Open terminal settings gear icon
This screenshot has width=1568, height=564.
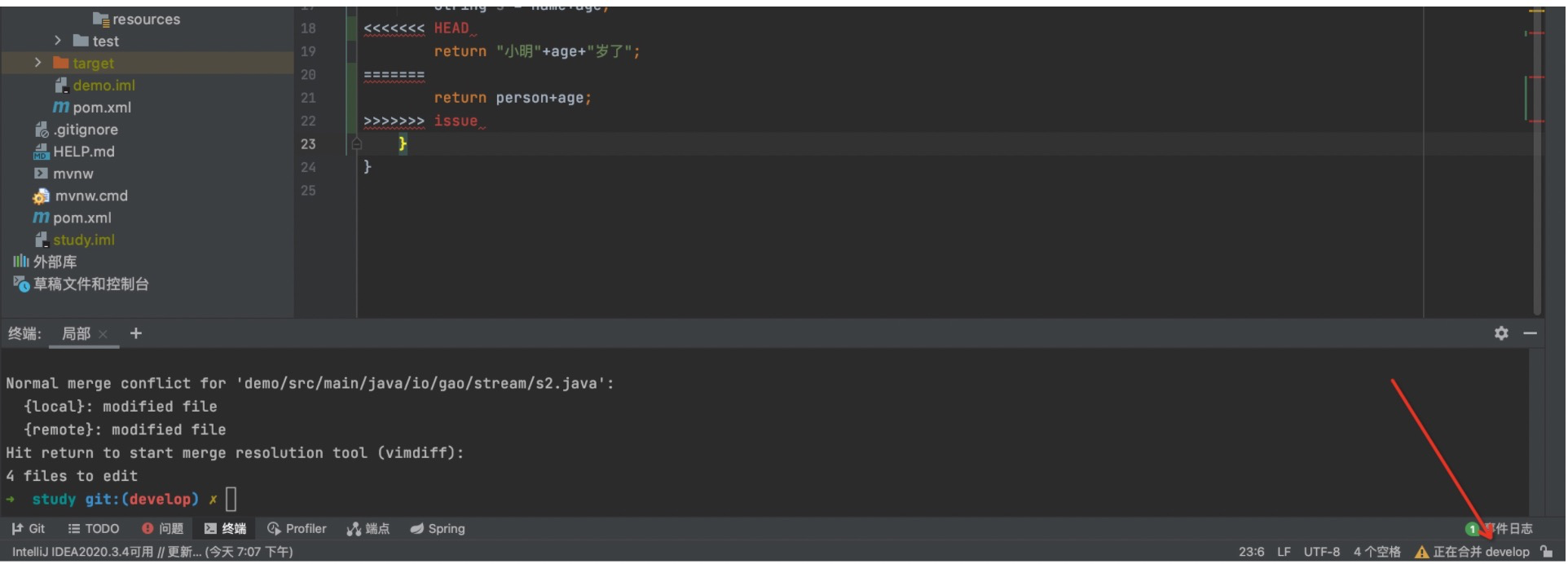tap(1500, 333)
